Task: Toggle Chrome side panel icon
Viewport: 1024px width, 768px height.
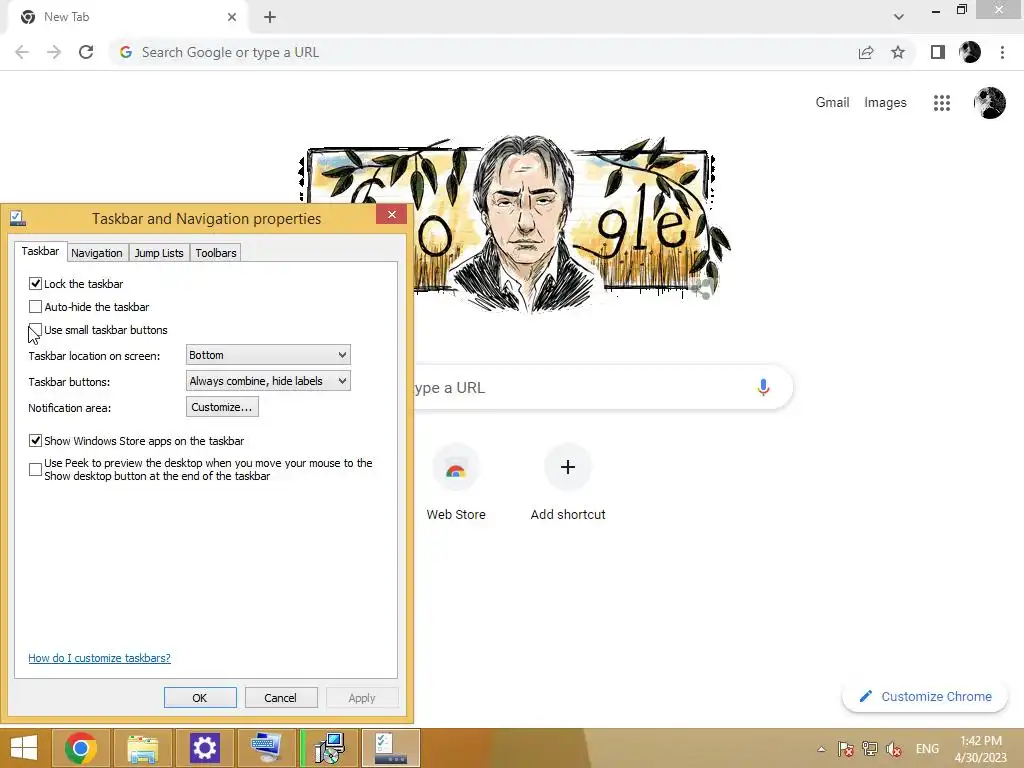Action: (x=938, y=52)
